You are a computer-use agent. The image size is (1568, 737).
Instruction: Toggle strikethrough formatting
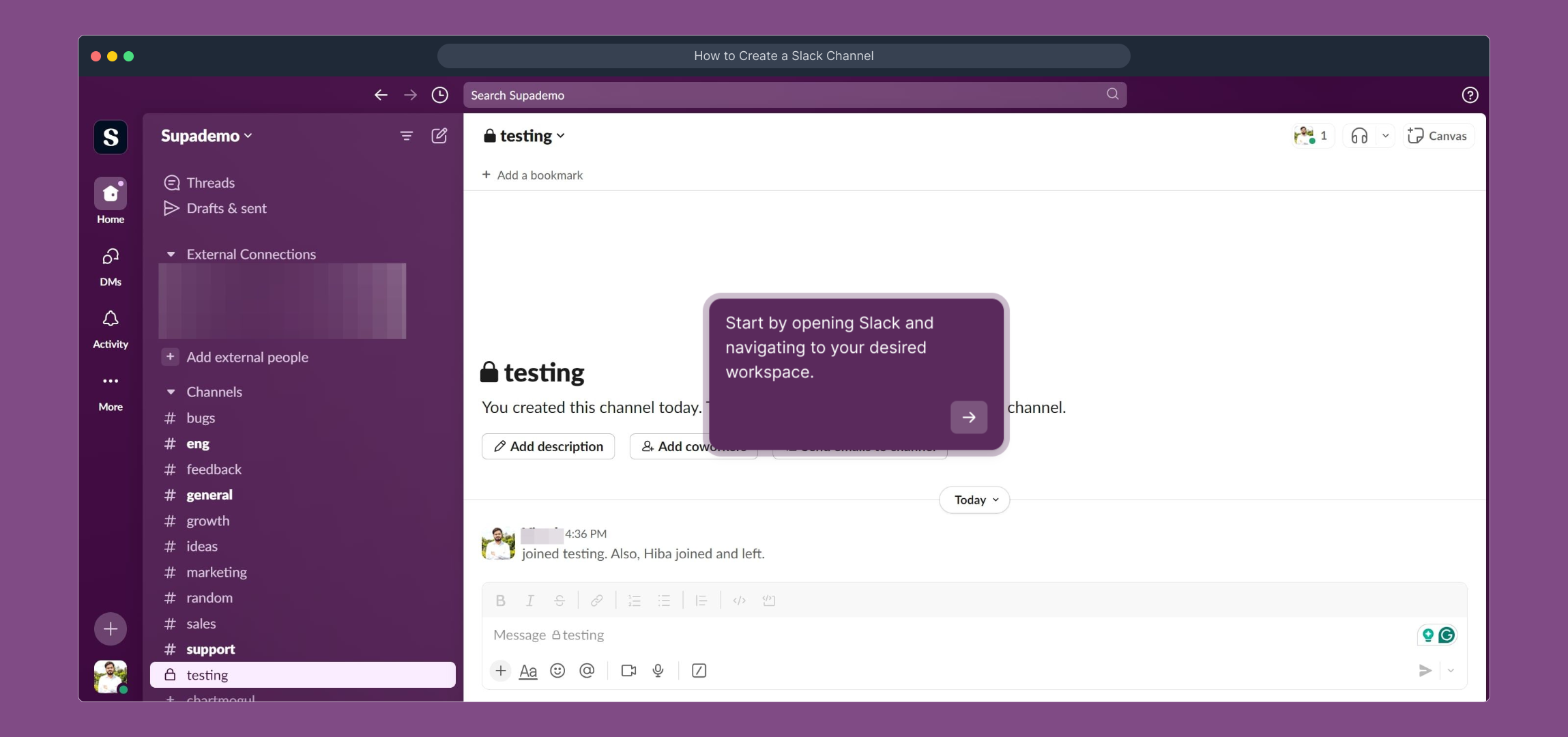558,600
